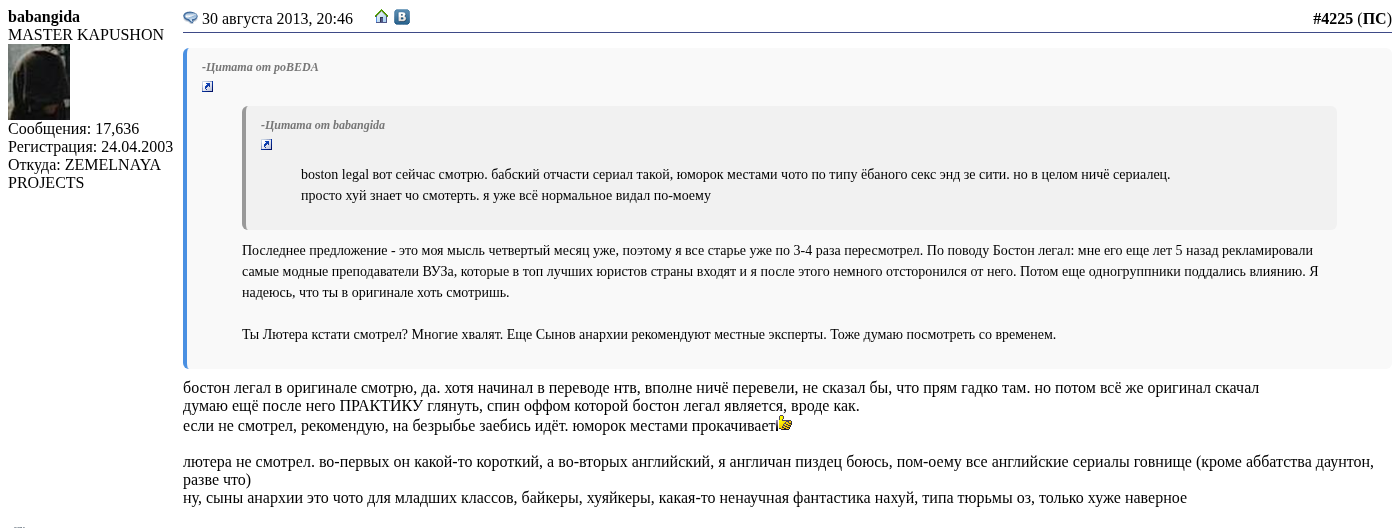1400x528 pixels.
Task: Open the author's VK profile icon
Action: click(x=402, y=17)
